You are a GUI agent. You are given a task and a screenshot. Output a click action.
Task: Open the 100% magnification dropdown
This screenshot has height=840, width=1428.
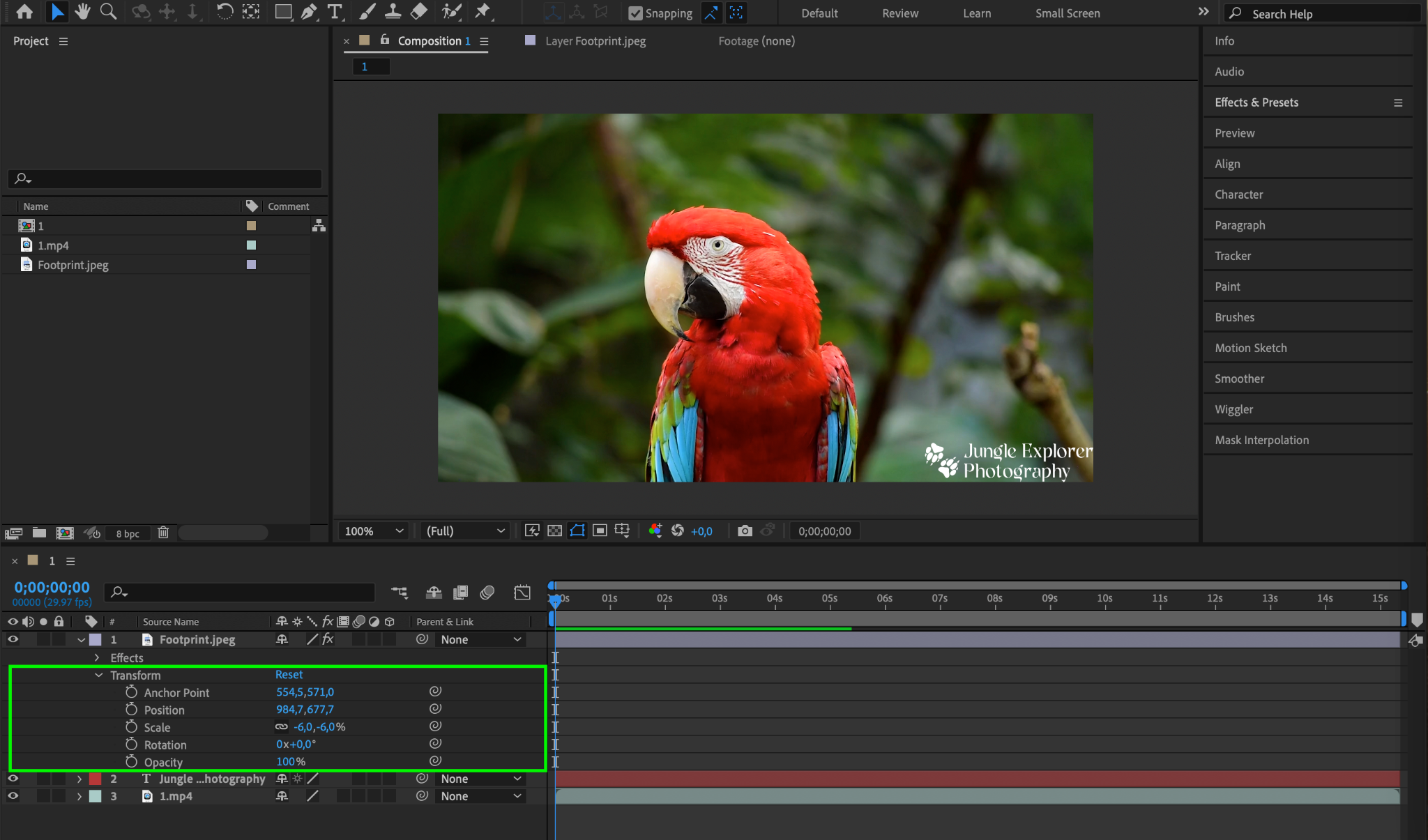tap(374, 531)
